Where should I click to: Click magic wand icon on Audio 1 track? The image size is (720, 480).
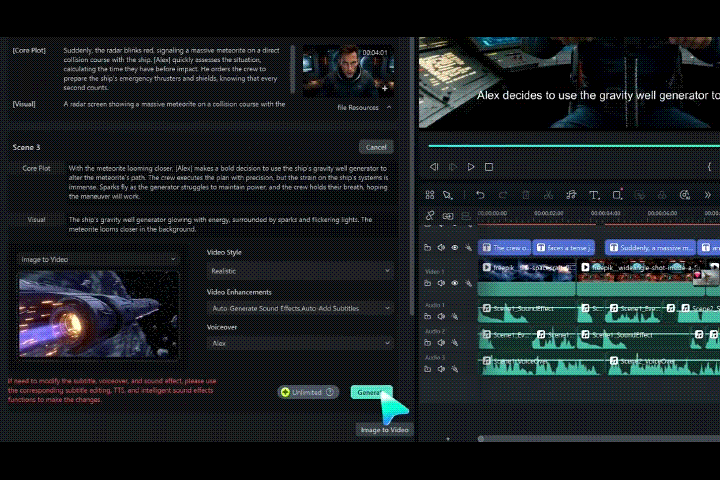coord(455,316)
